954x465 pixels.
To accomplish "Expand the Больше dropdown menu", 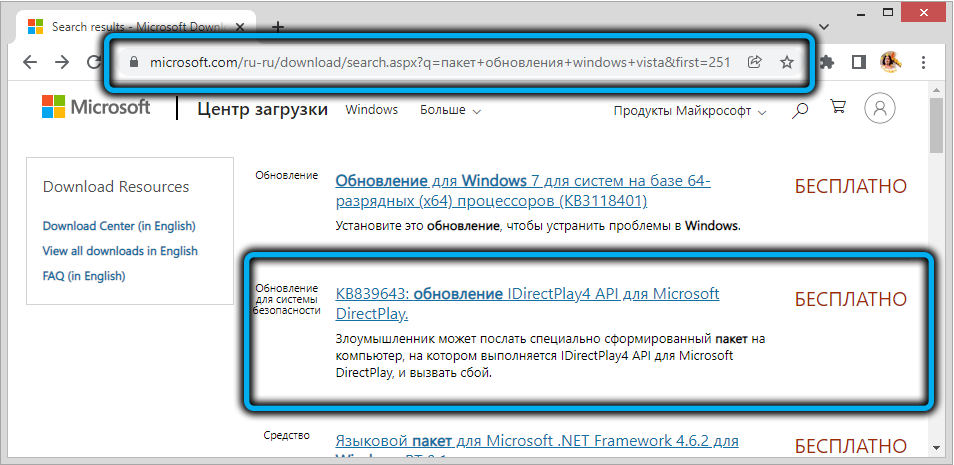I will 450,110.
